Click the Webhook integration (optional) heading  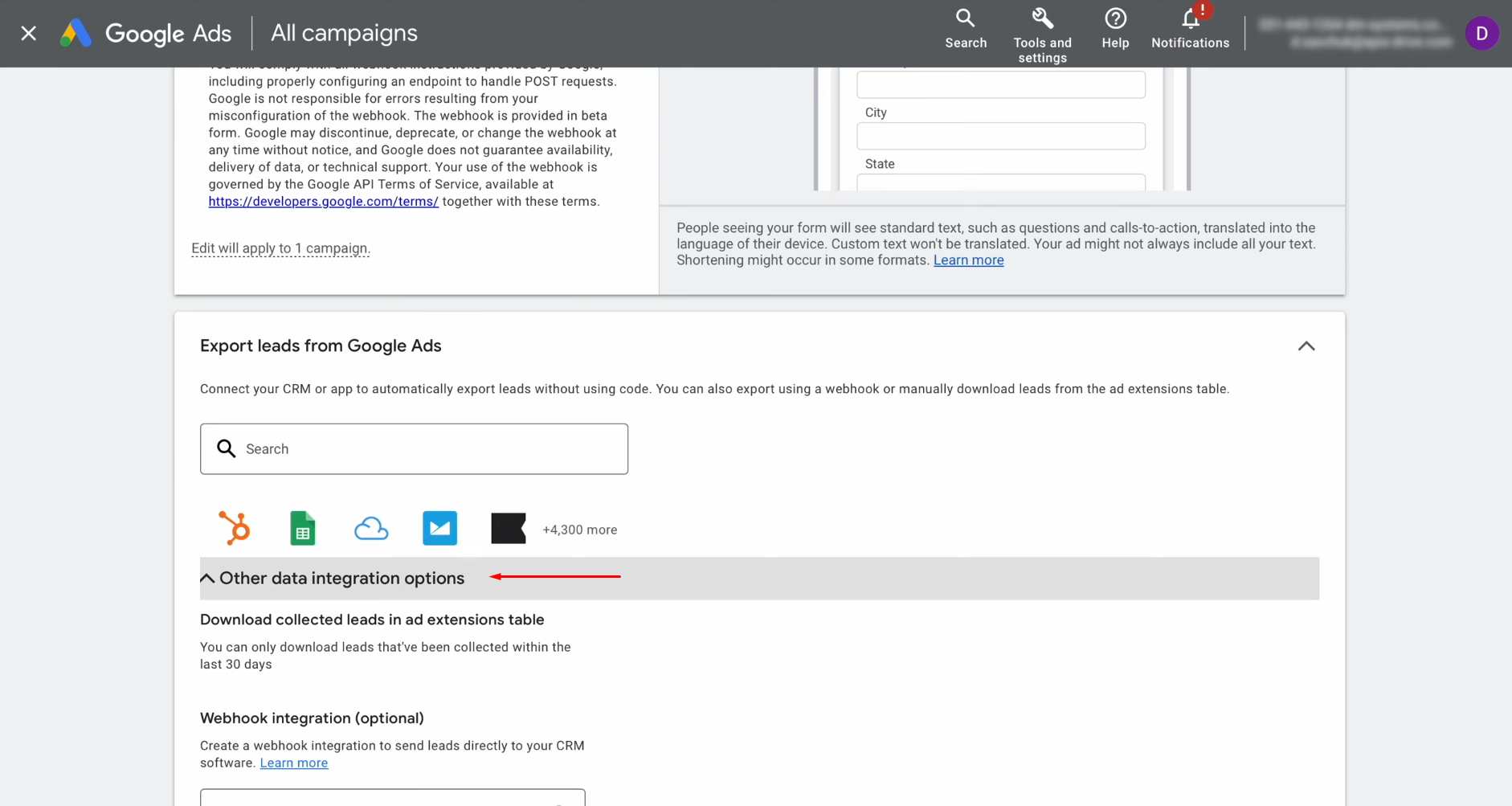(312, 718)
